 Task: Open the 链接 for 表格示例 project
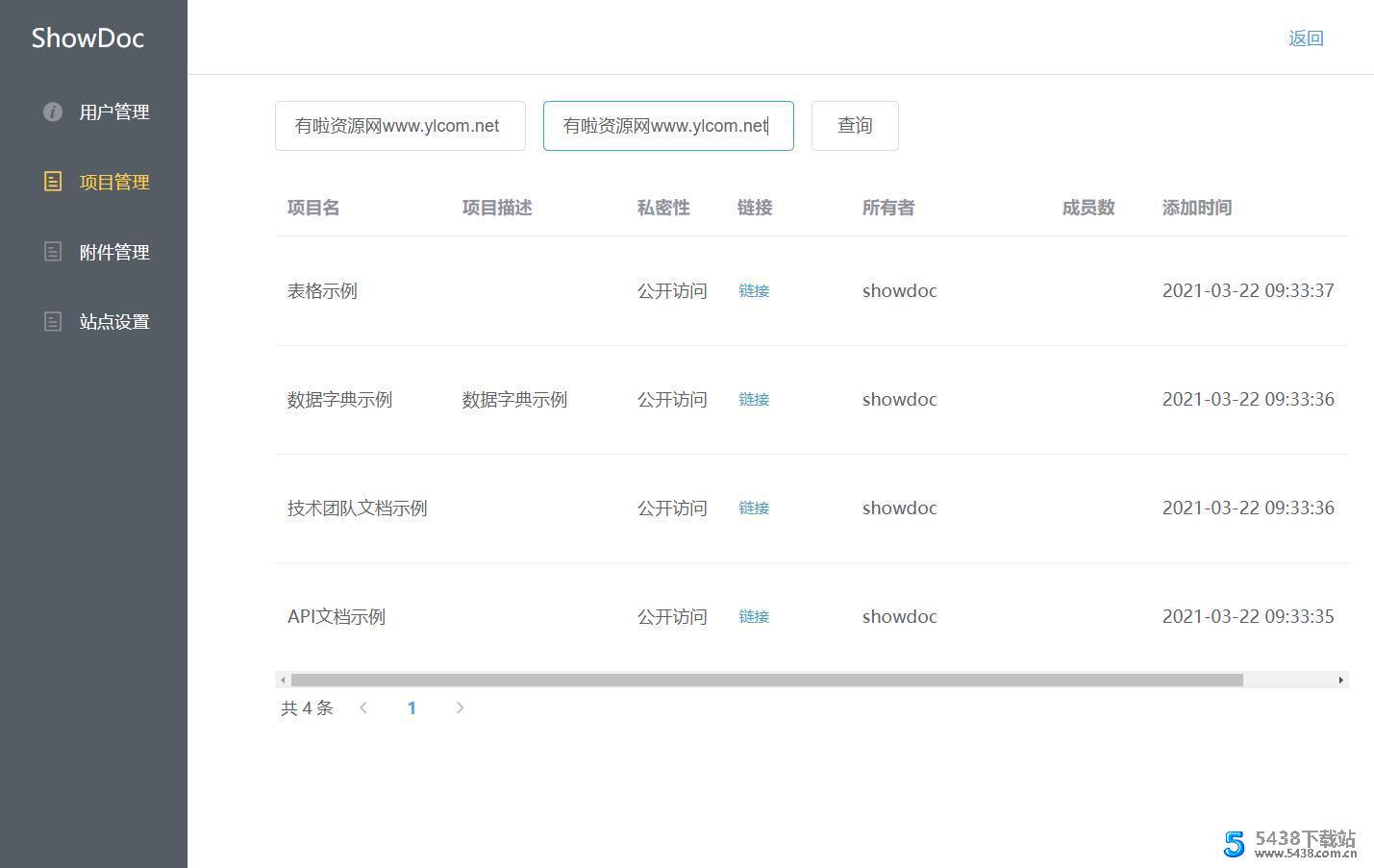click(753, 290)
